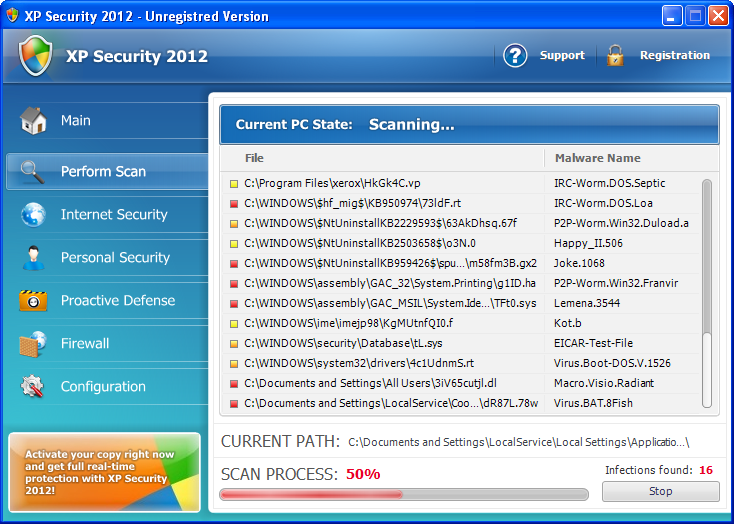Click the scan results vertical scrollbar

click(707, 290)
